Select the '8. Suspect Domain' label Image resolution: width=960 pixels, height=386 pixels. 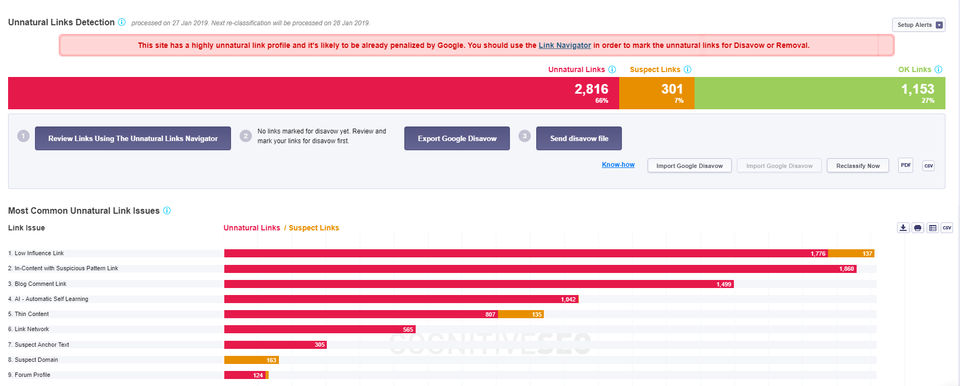click(33, 360)
